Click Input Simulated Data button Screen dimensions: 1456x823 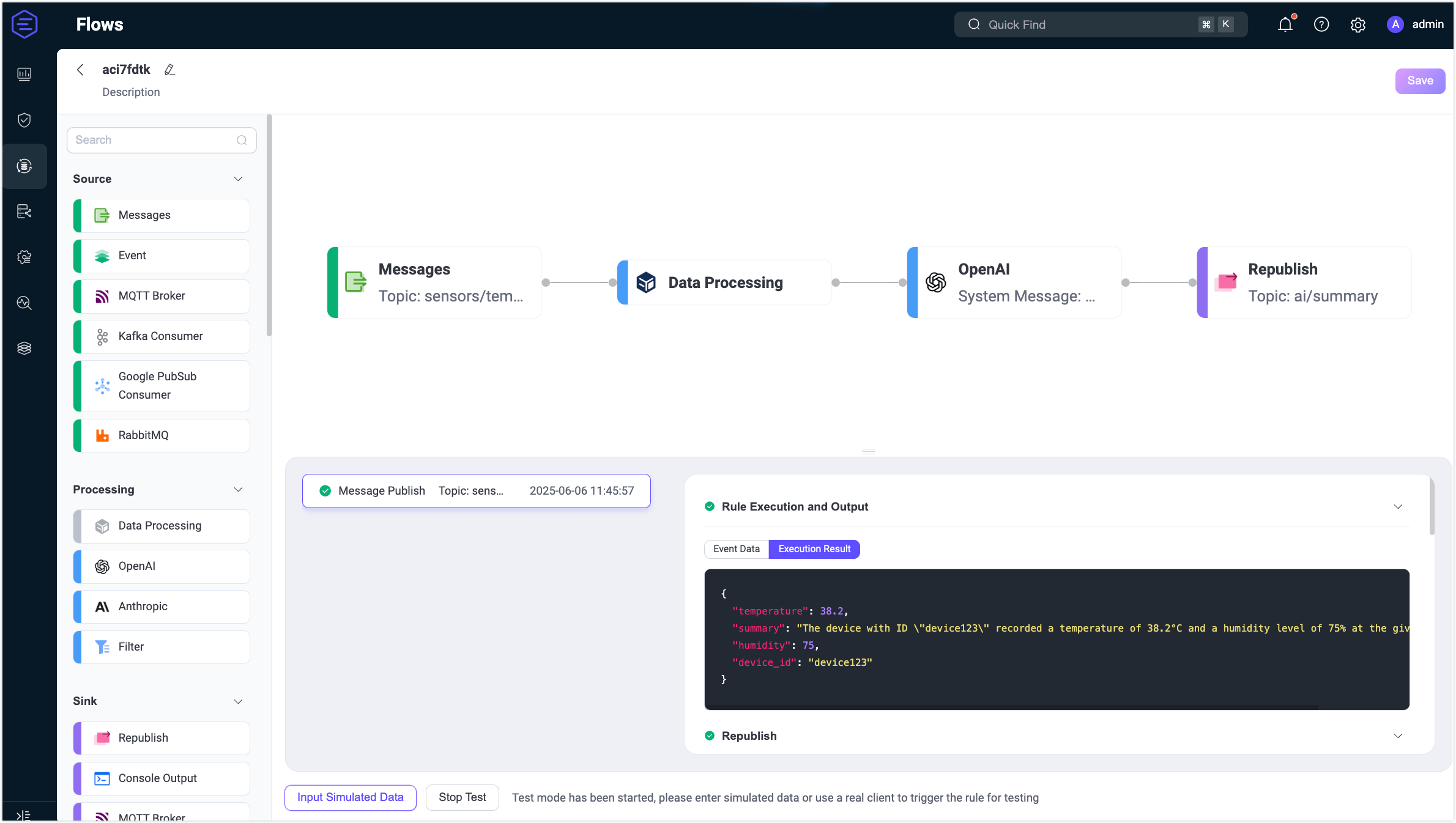350,797
